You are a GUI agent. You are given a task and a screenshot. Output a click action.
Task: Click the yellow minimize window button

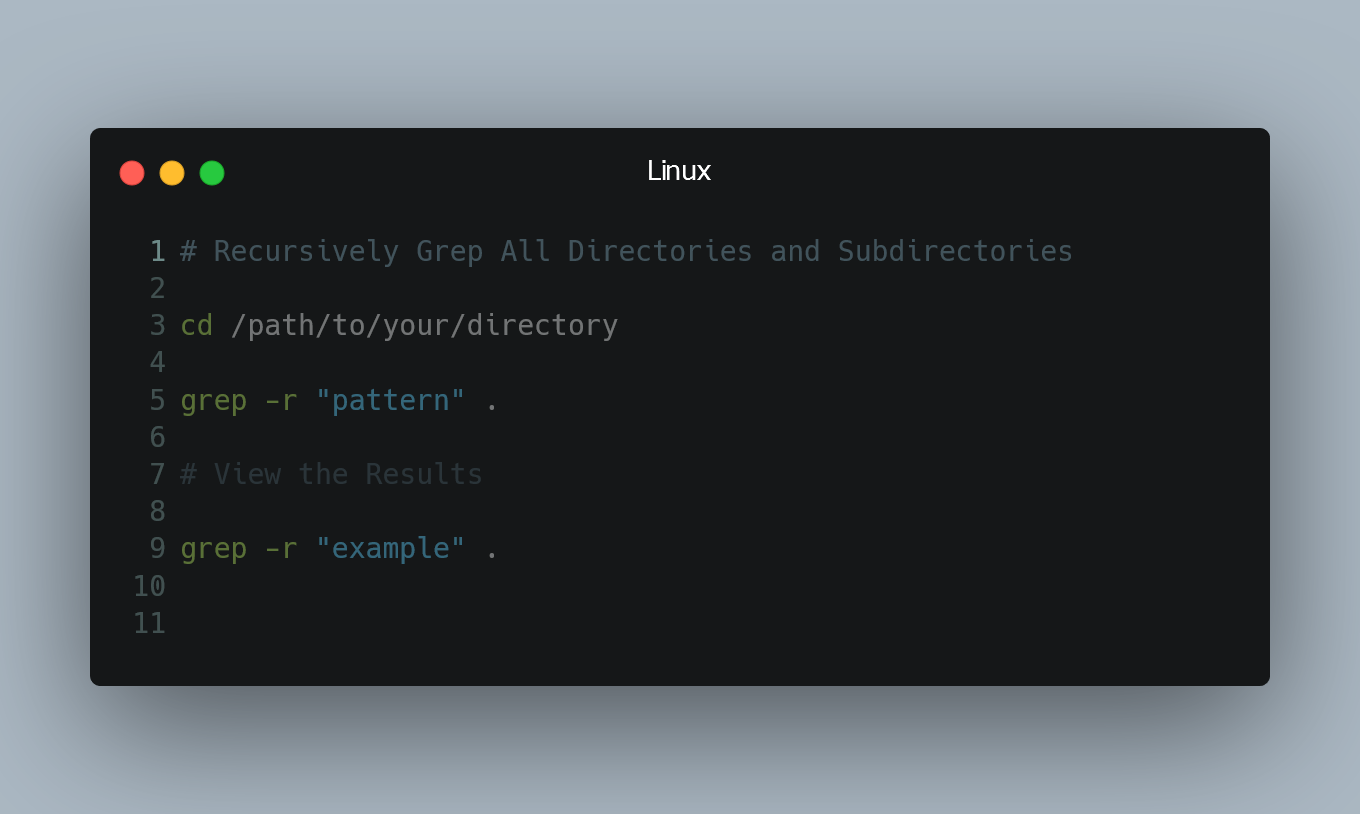coord(172,173)
